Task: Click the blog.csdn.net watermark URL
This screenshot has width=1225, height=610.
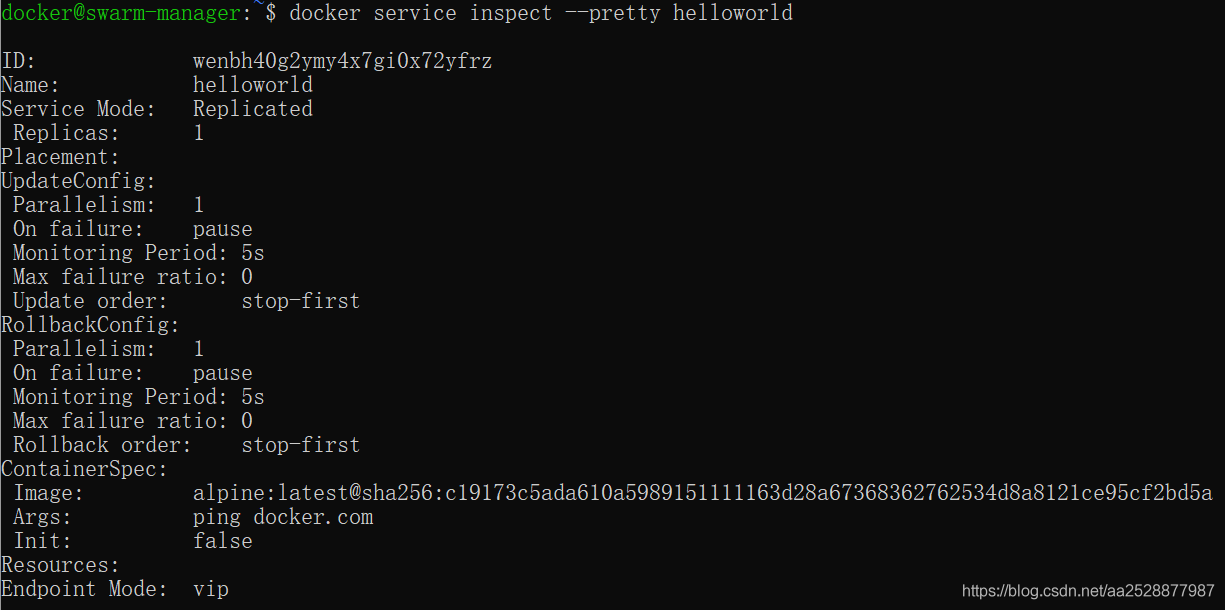Action: click(1088, 591)
